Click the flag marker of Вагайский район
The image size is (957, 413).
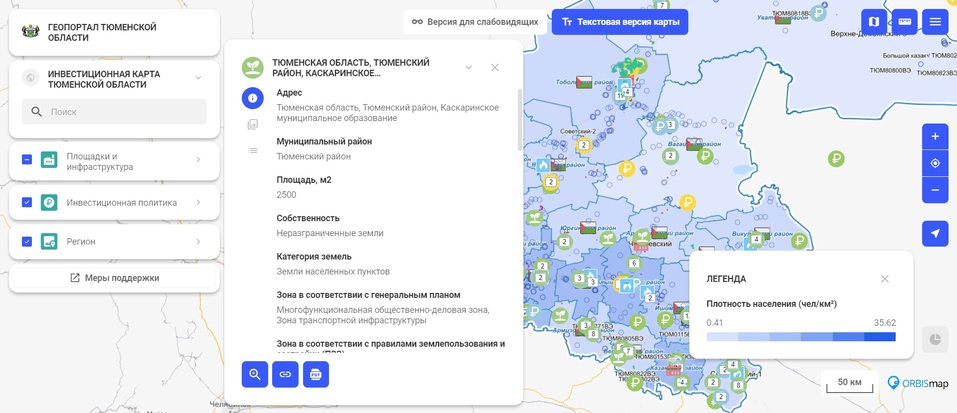pos(694,145)
